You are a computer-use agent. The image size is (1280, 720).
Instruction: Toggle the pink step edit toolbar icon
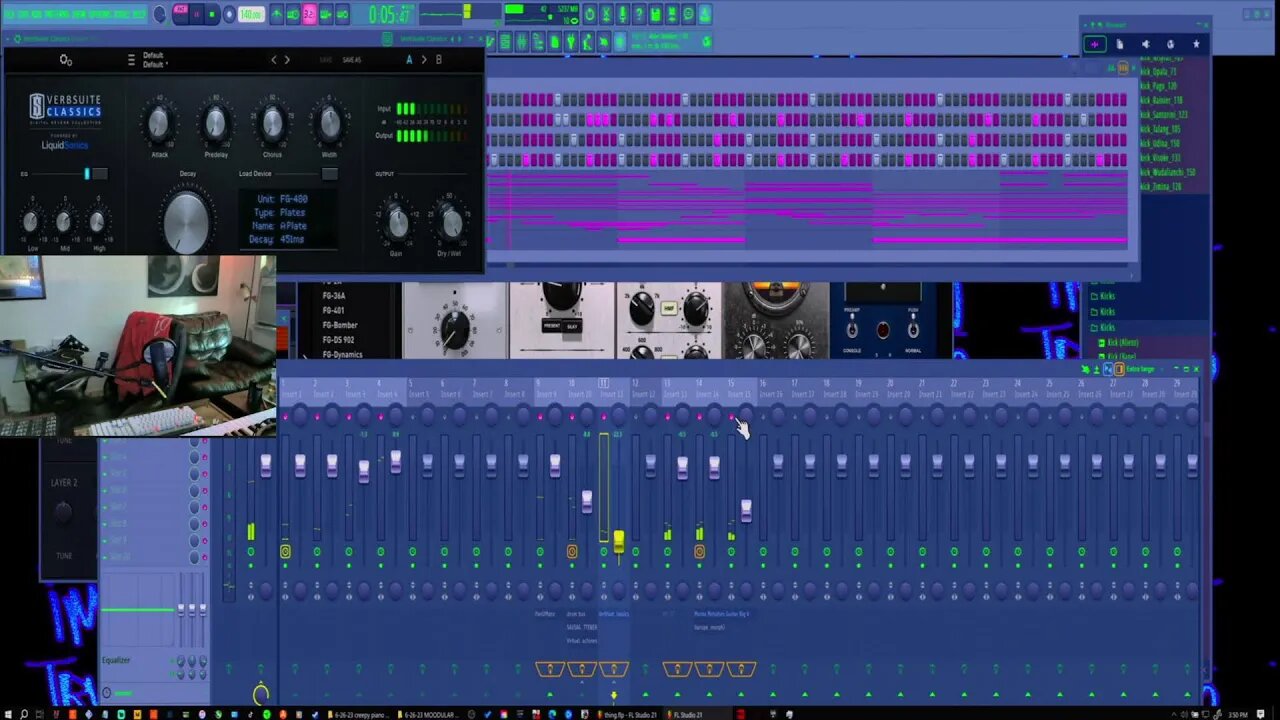click(309, 14)
